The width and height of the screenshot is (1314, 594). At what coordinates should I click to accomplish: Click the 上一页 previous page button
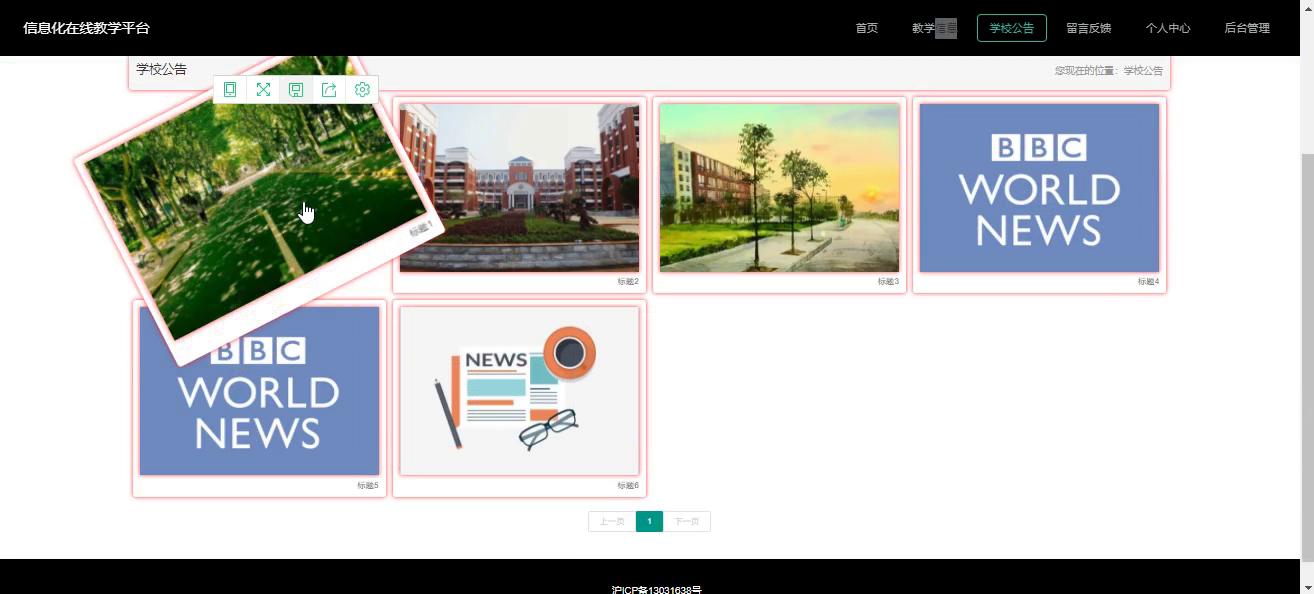[612, 522]
